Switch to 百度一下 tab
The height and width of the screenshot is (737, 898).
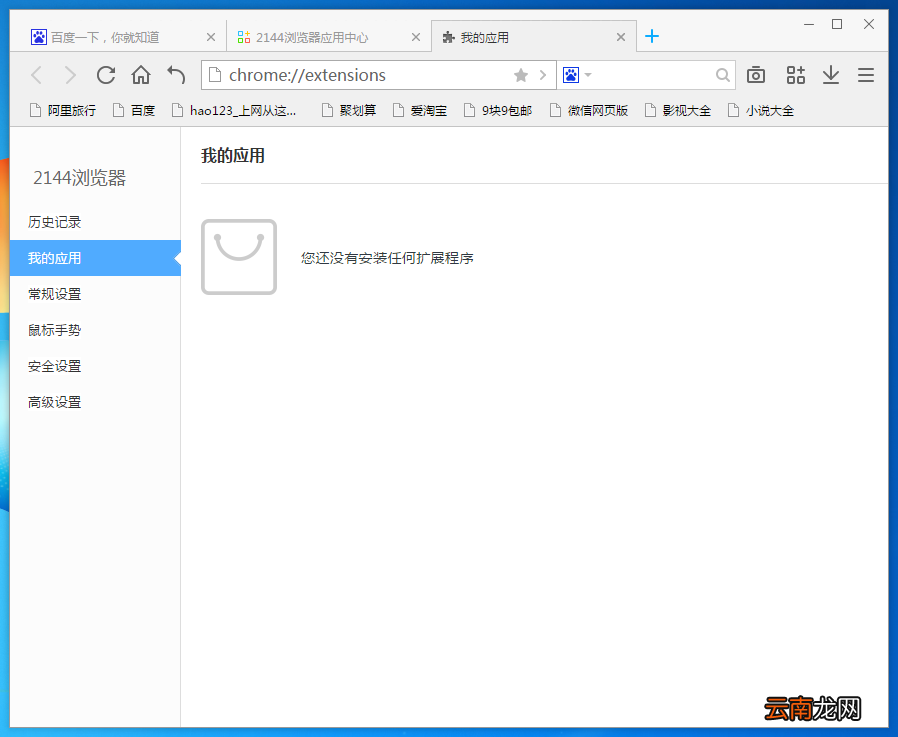click(x=117, y=37)
